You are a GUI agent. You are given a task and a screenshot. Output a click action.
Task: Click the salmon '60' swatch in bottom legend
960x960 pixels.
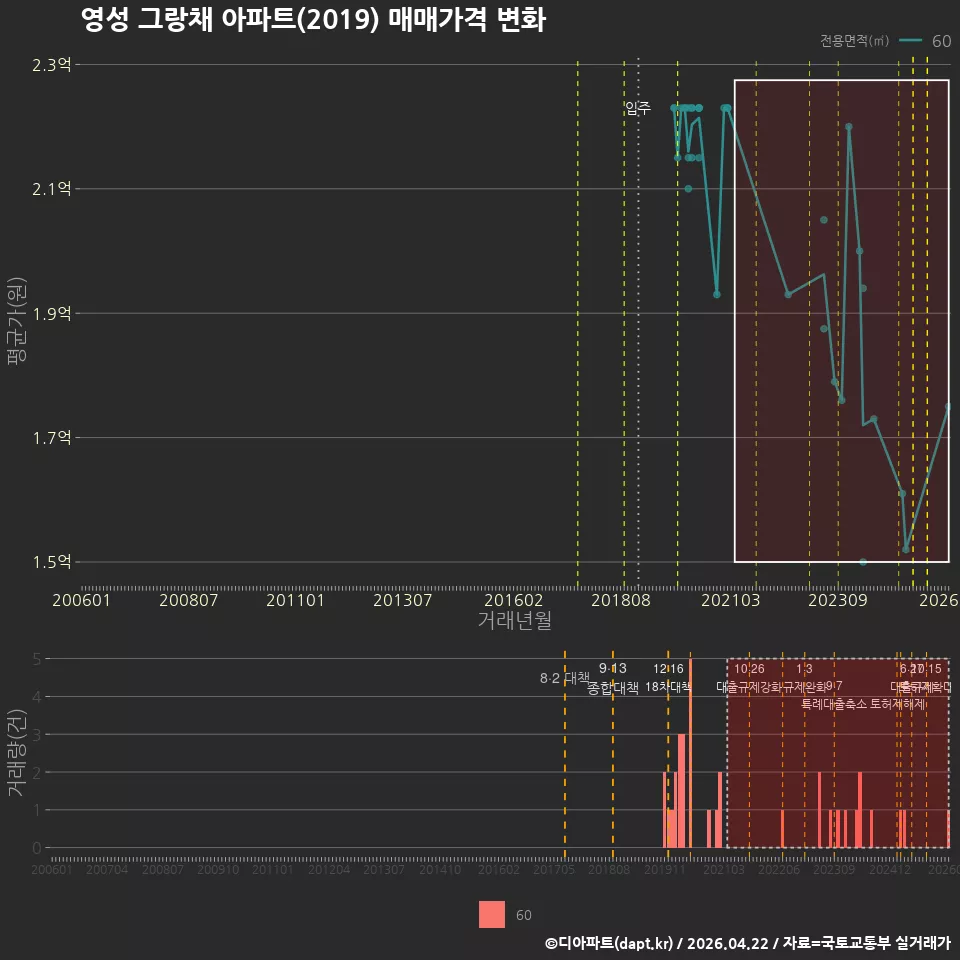(x=492, y=914)
